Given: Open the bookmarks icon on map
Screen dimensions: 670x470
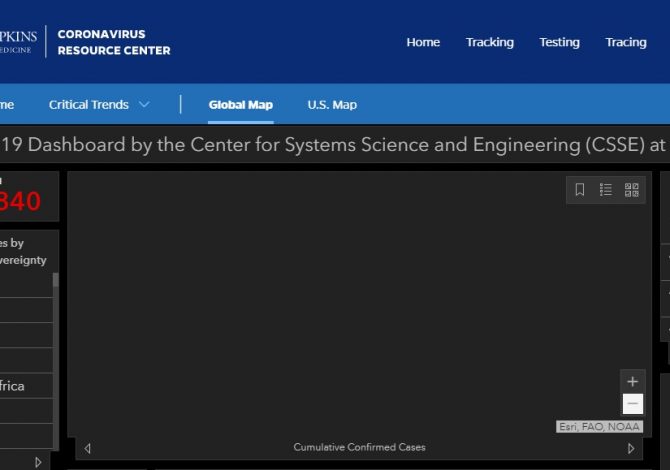Looking at the screenshot, I should tap(579, 190).
